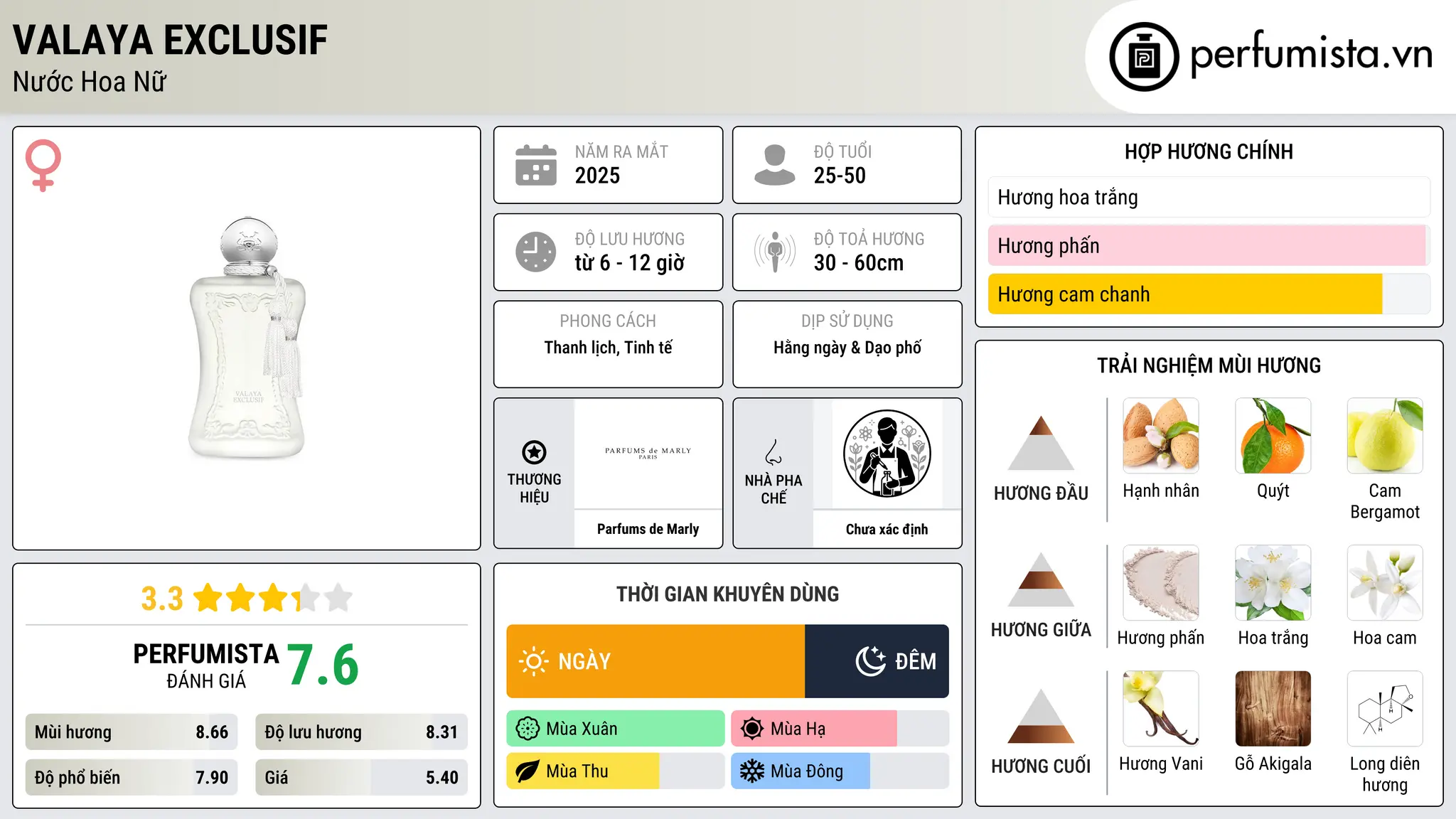The height and width of the screenshot is (819, 1456).
Task: Click the pyramid icon above Hương đầu
Action: 1042,443
